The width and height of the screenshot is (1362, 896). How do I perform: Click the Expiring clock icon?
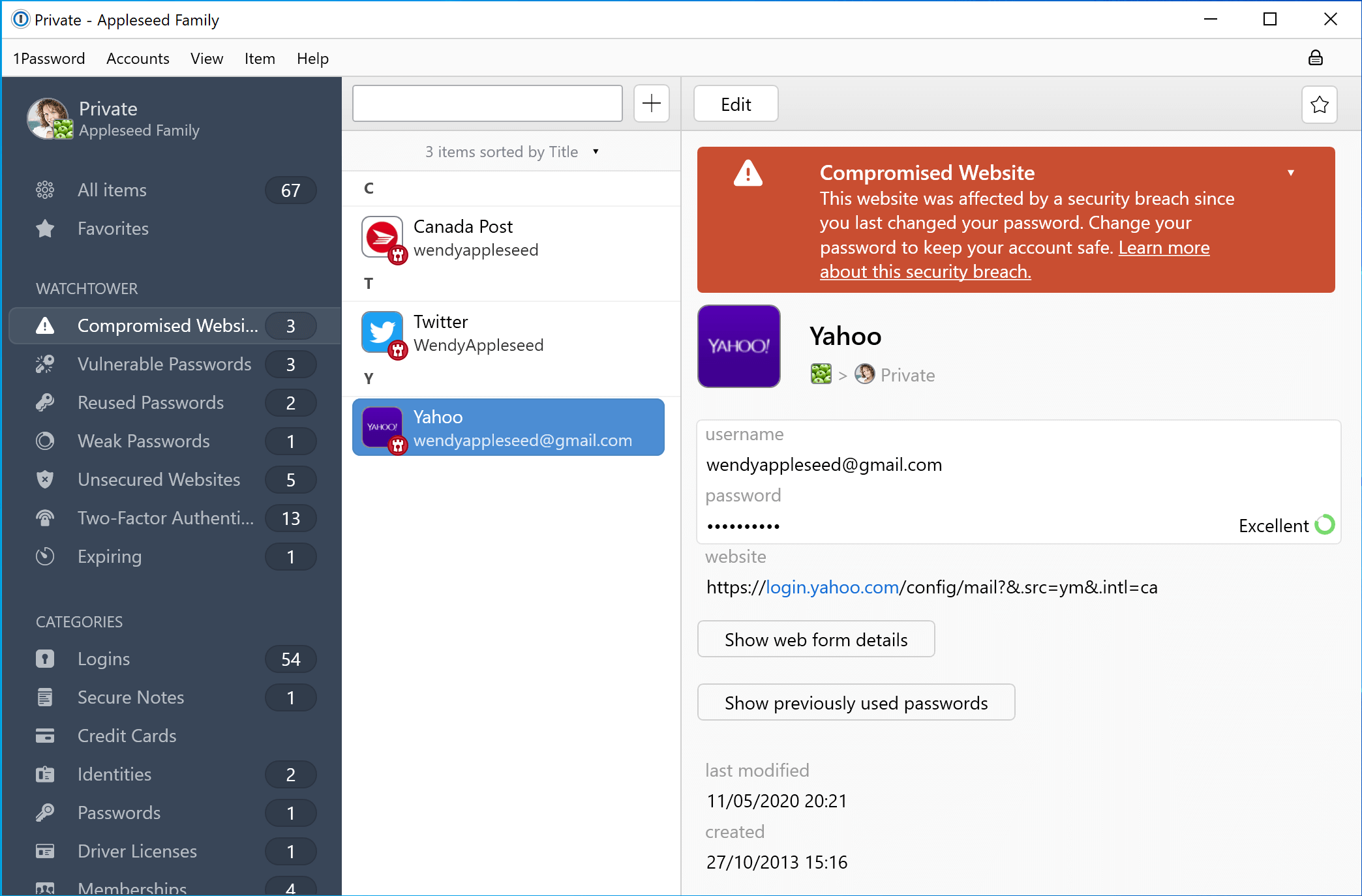click(x=45, y=556)
